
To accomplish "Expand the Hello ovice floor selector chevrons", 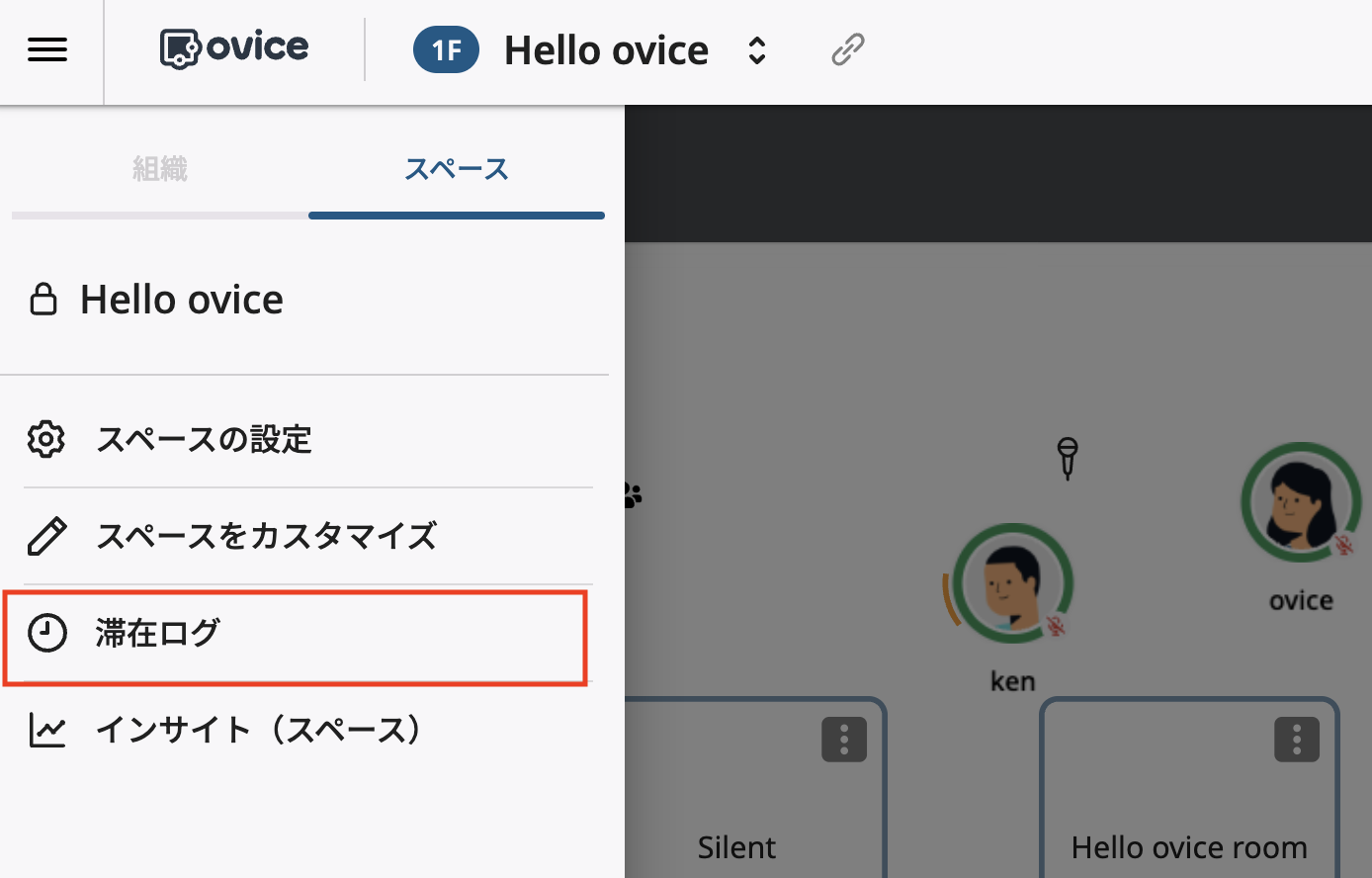I will coord(756,49).
